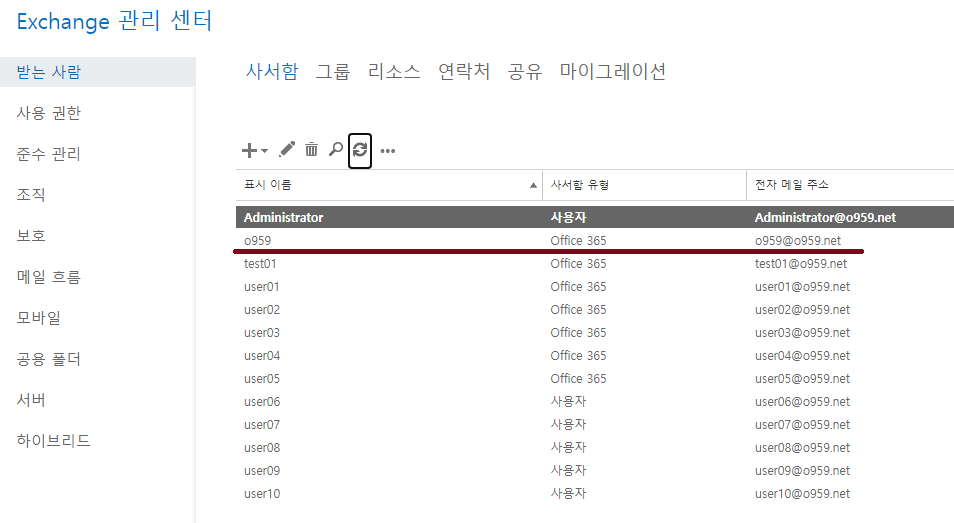The height and width of the screenshot is (523, 954).
Task: Select the user07 mailbox row
Action: click(595, 424)
